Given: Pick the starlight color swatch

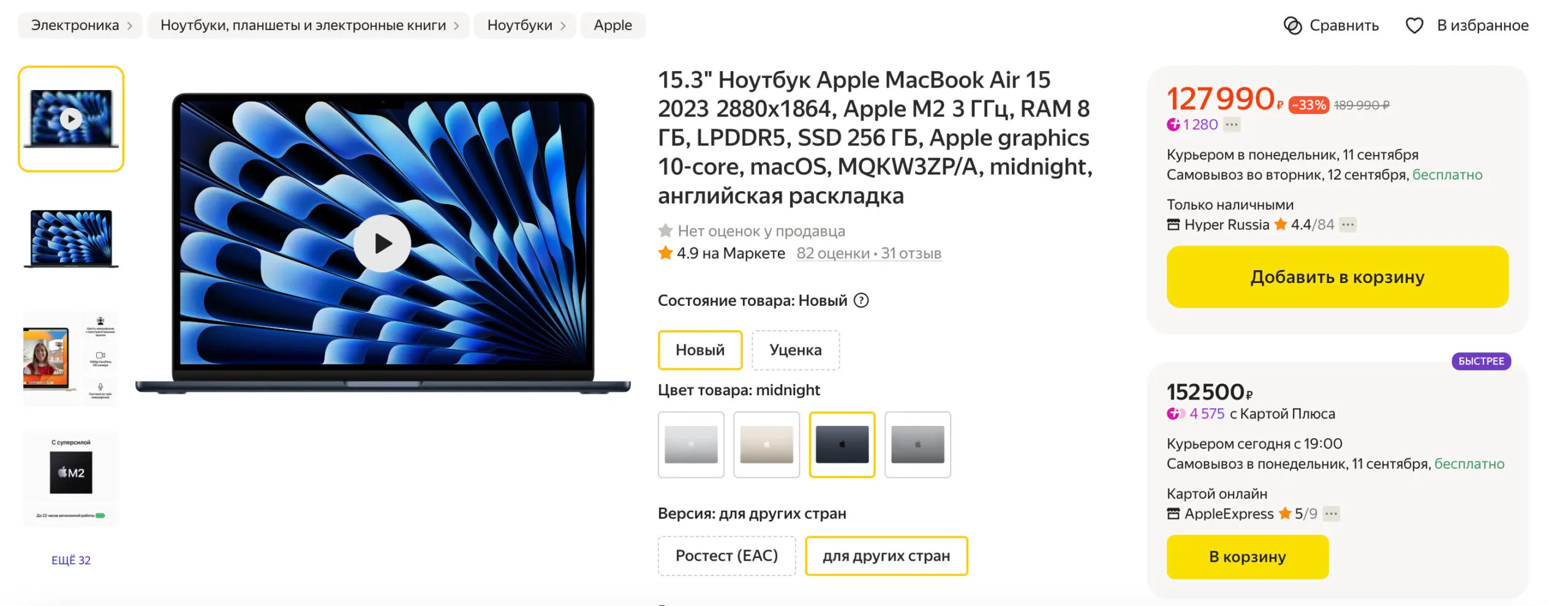Looking at the screenshot, I should click(766, 444).
